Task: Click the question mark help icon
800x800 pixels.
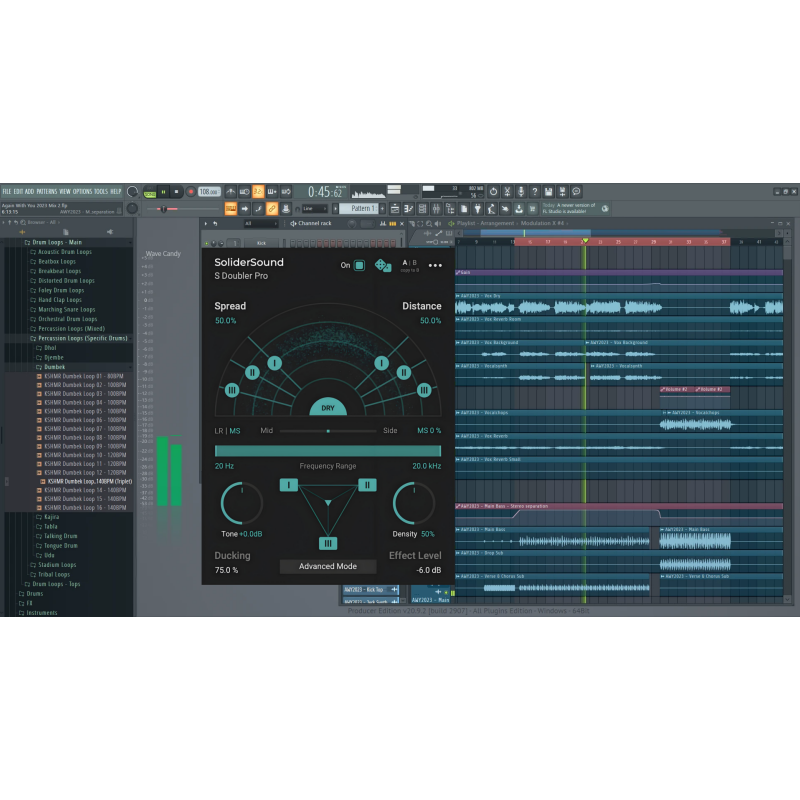Action: click(x=535, y=192)
